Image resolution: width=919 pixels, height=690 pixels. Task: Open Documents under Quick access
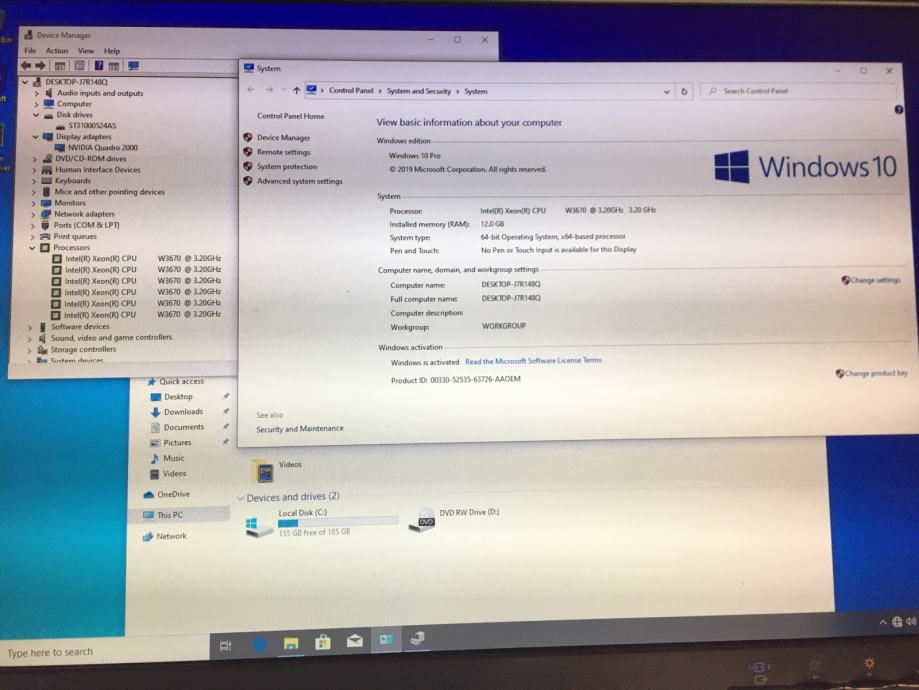(x=177, y=427)
